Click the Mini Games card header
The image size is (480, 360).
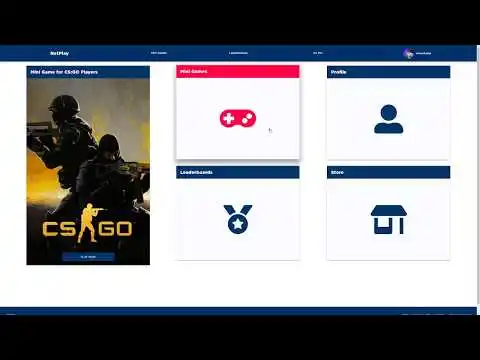click(x=238, y=72)
